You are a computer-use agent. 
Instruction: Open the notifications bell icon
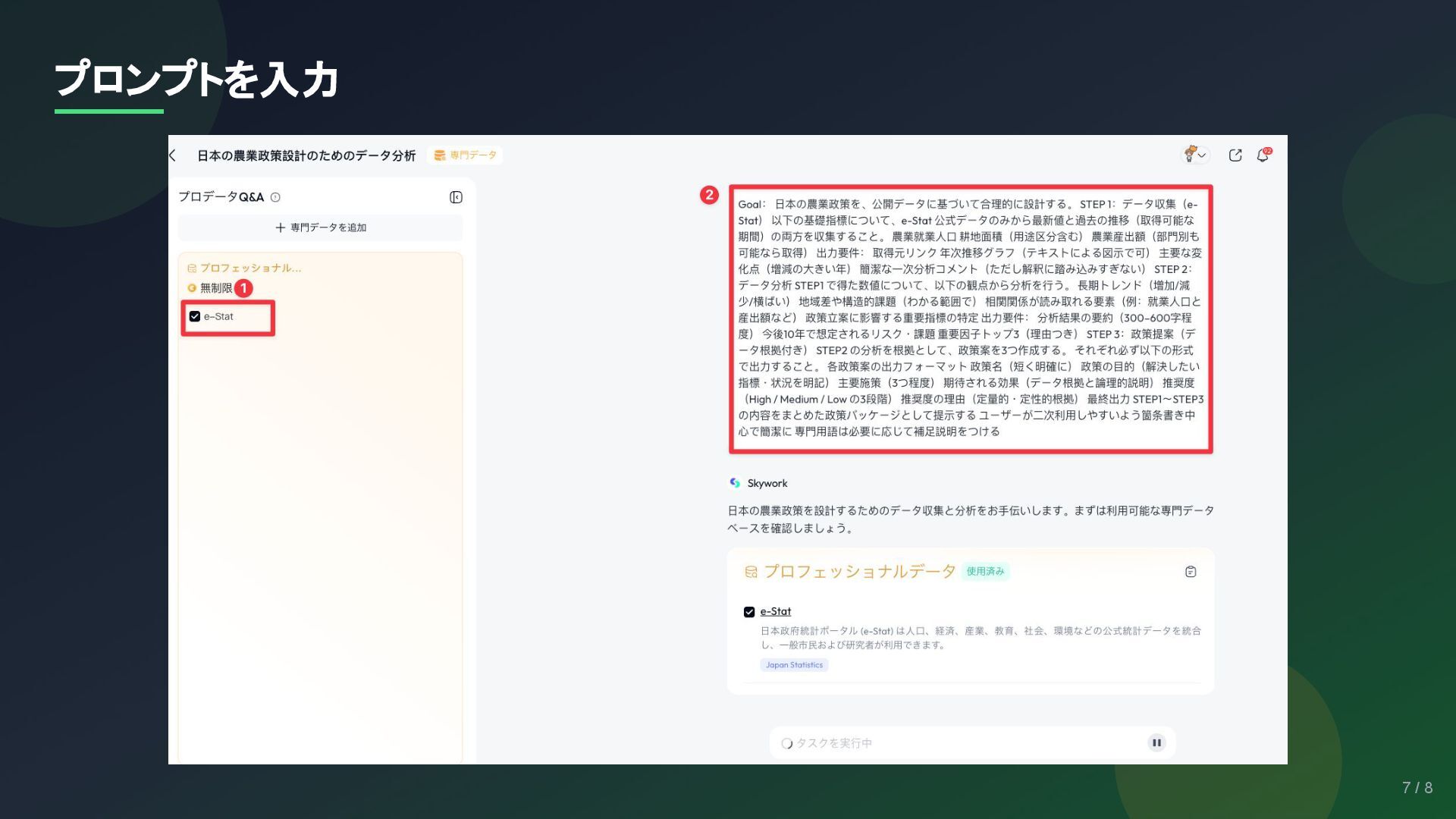tap(1263, 155)
